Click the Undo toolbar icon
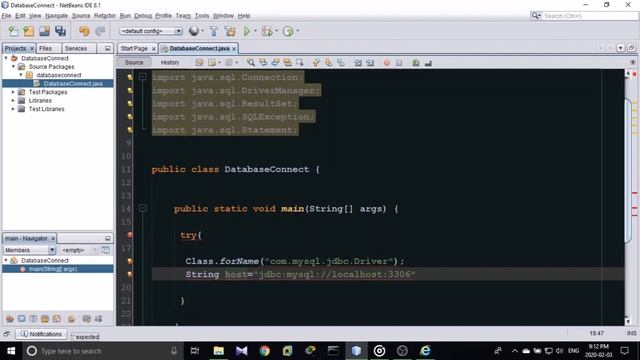The width and height of the screenshot is (640, 360). (x=84, y=31)
